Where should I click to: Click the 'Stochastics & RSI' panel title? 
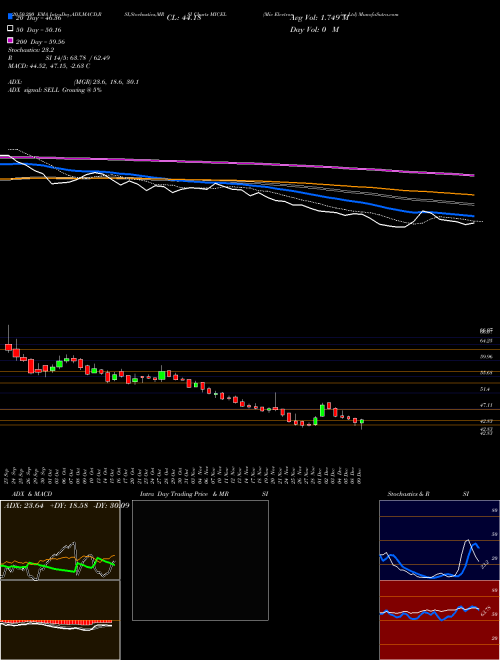pos(428,494)
